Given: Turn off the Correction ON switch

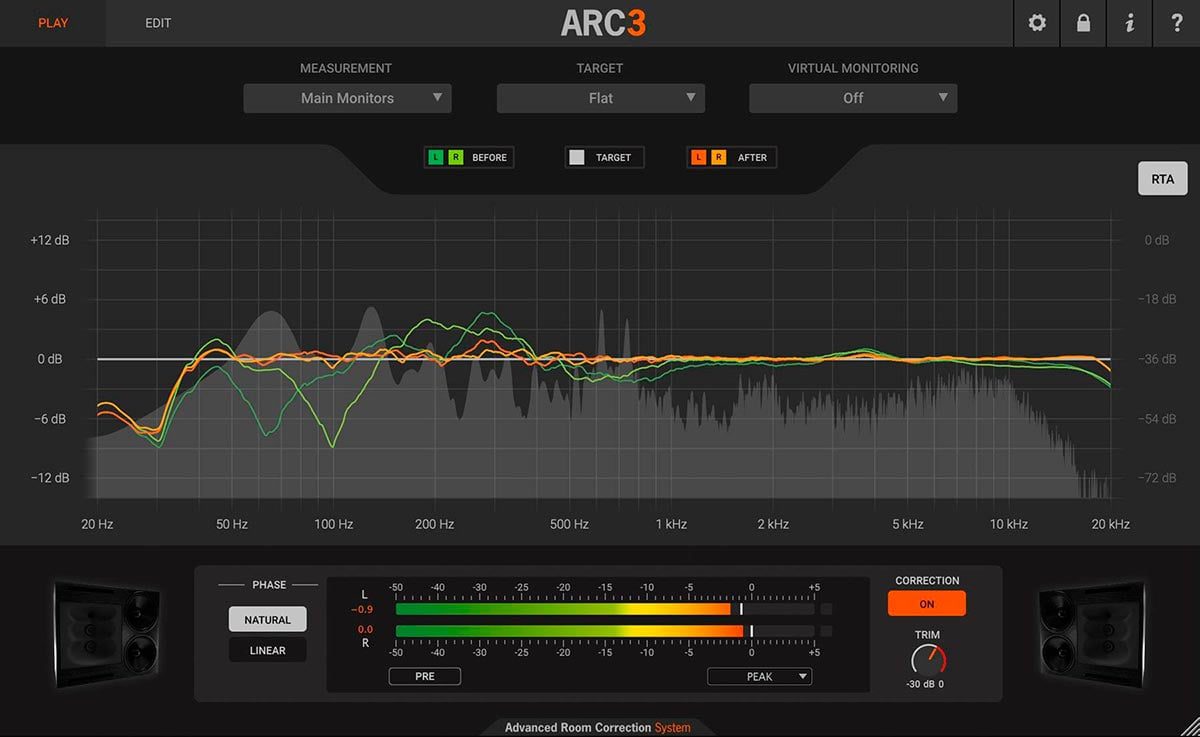Looking at the screenshot, I should pos(927,604).
